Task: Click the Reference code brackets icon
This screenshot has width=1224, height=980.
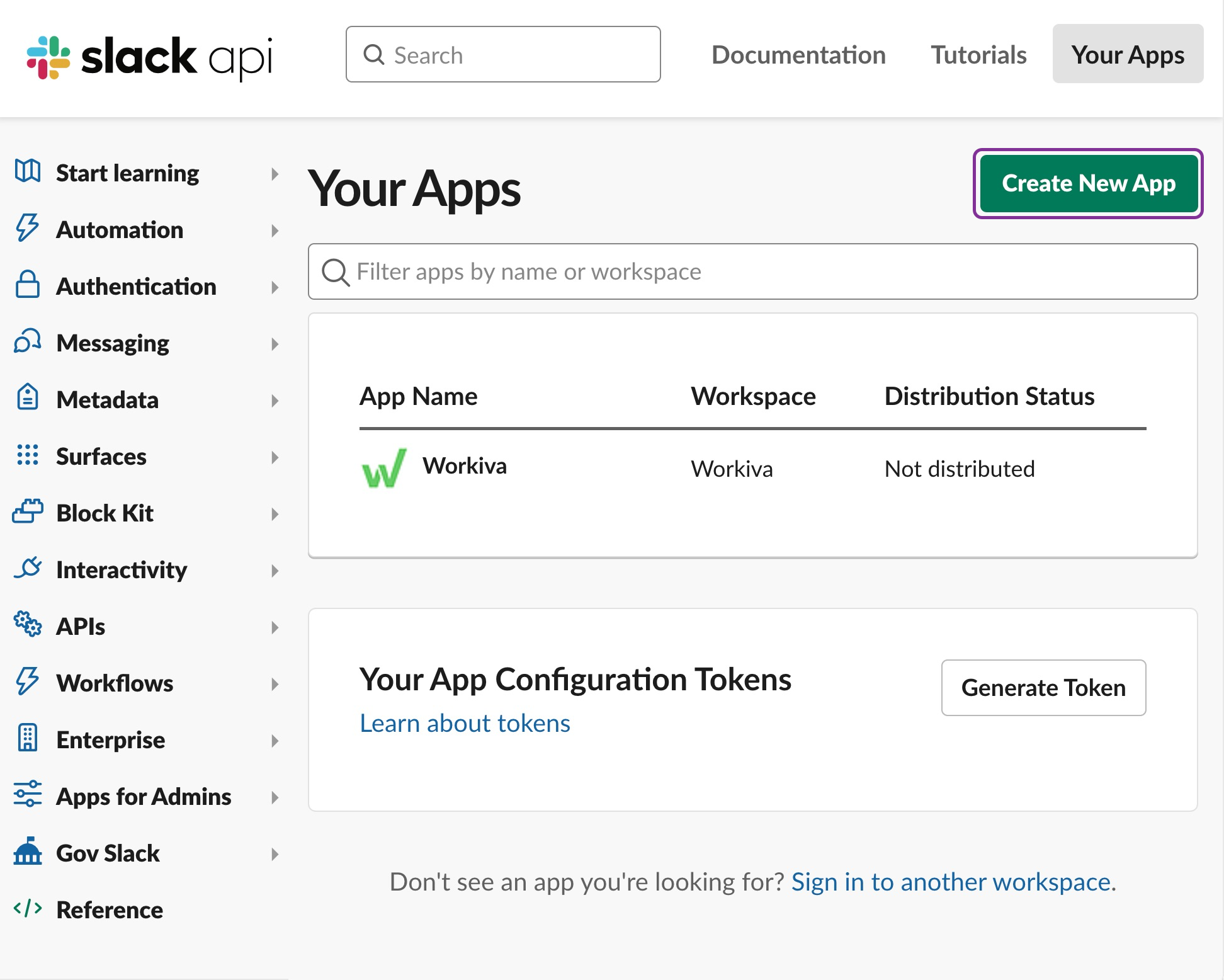Action: tap(28, 908)
